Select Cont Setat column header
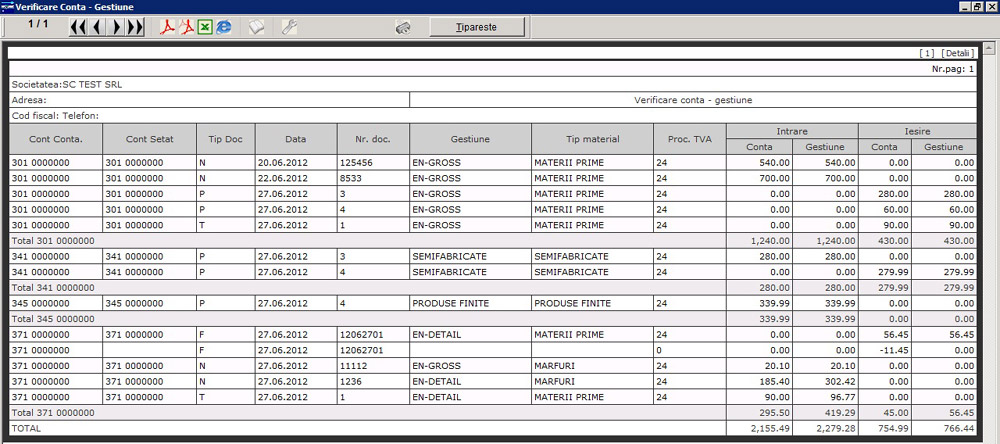The height and width of the screenshot is (444, 1000). 150,139
